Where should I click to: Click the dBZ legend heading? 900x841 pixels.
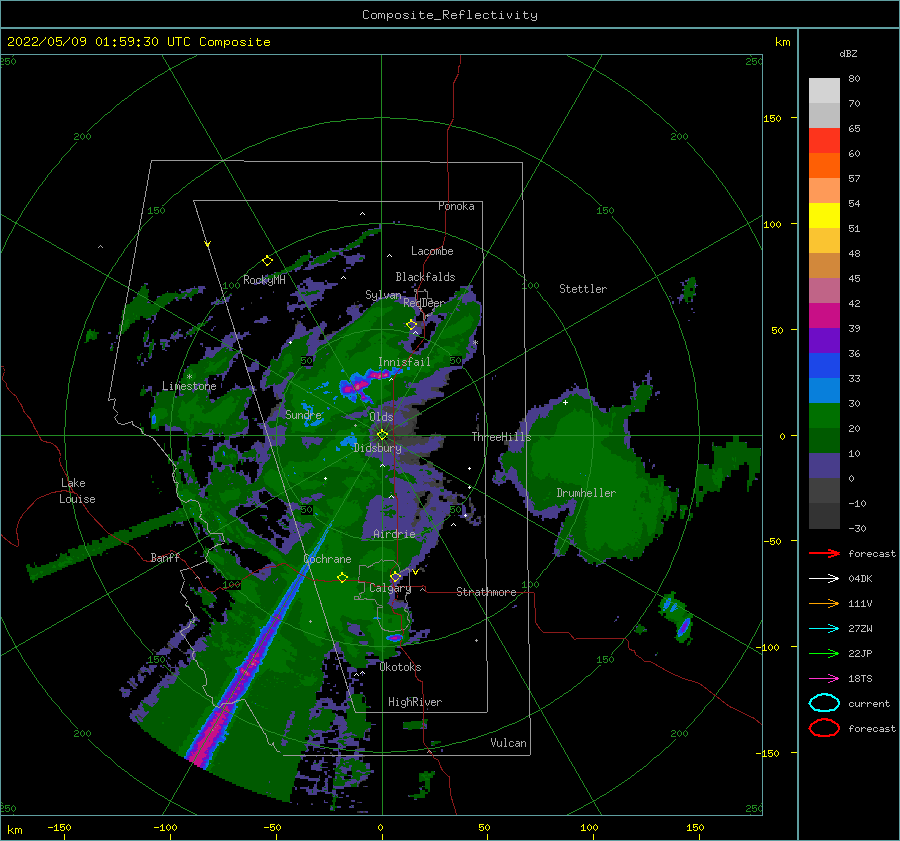click(848, 53)
